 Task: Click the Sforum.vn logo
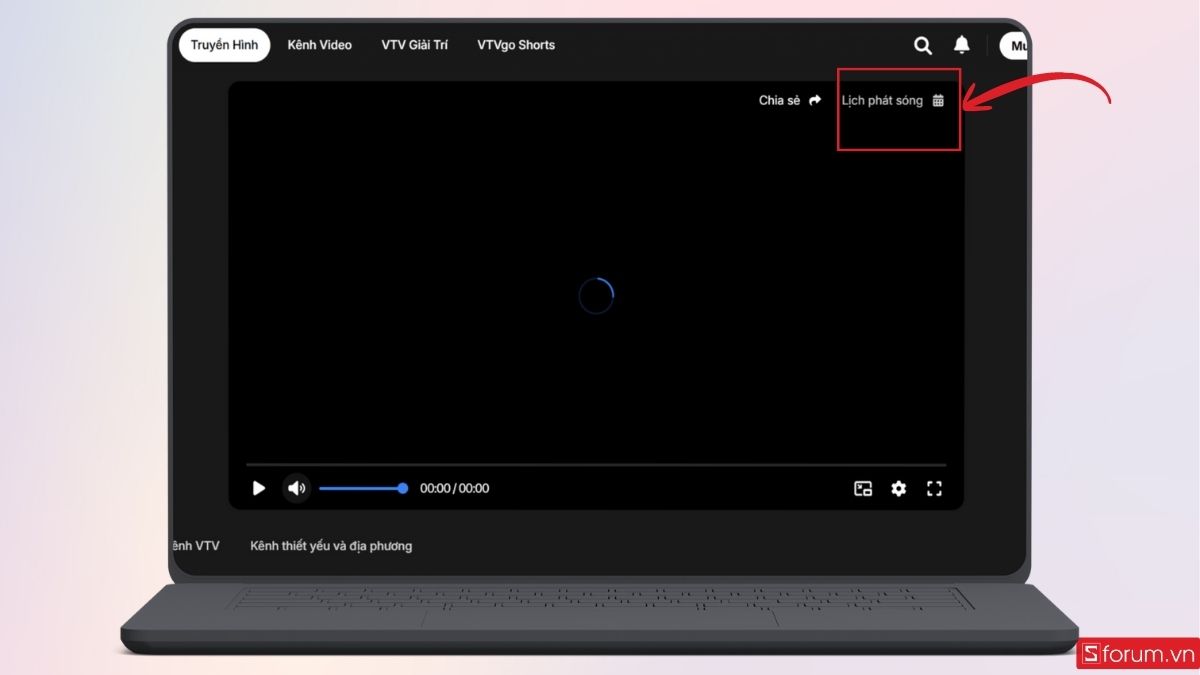pos(1138,655)
